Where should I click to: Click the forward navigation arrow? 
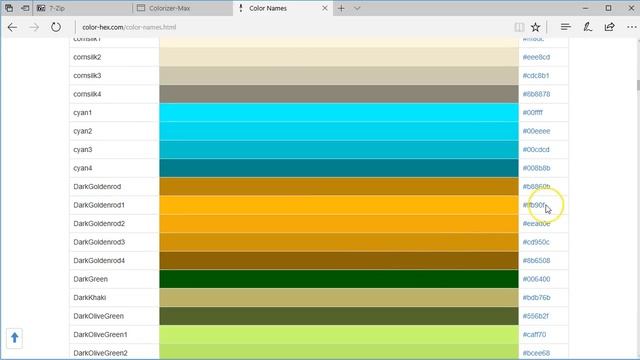tap(34, 27)
